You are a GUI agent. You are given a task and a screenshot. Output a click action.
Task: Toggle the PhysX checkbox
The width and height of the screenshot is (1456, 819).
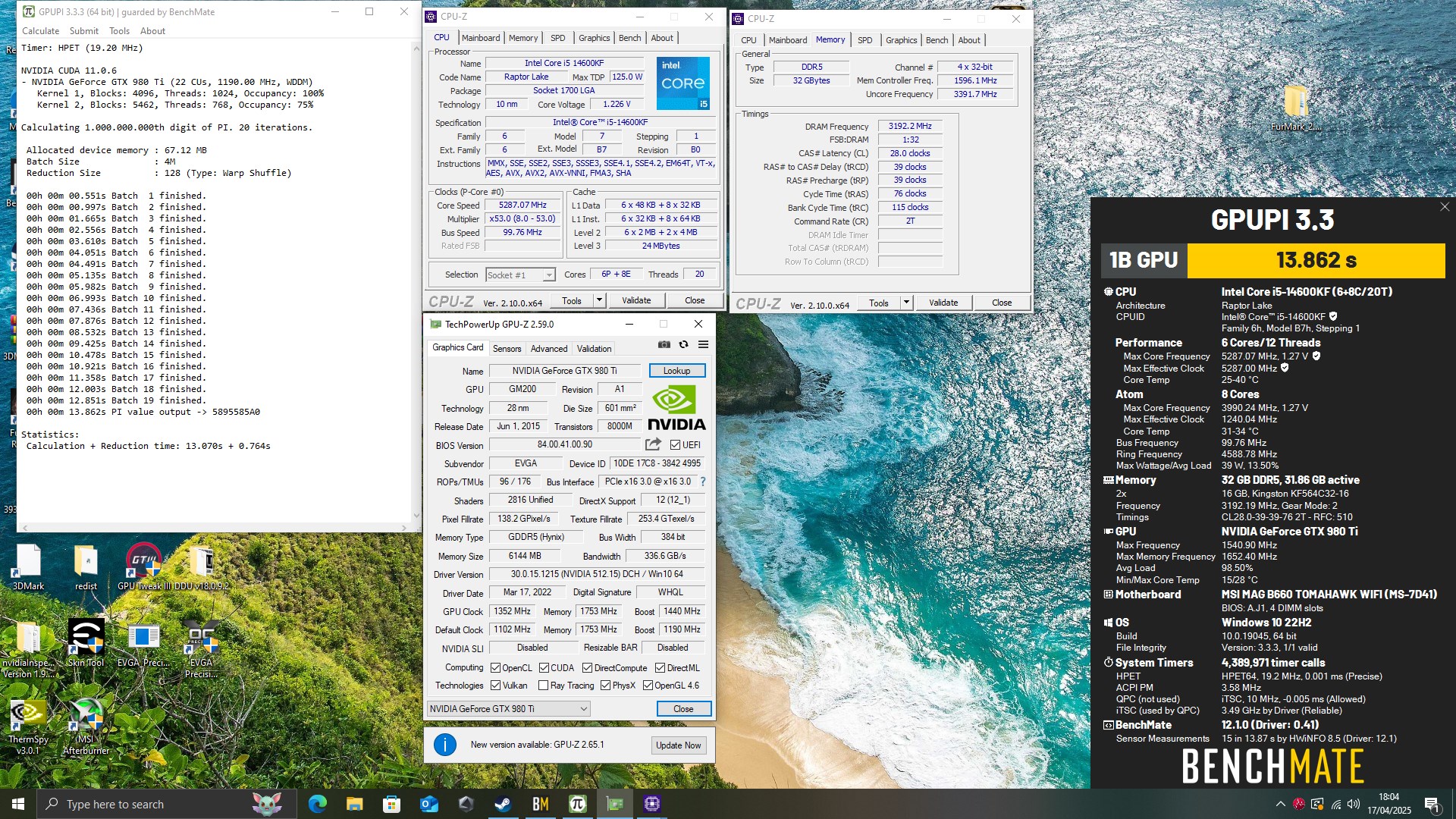coord(605,686)
